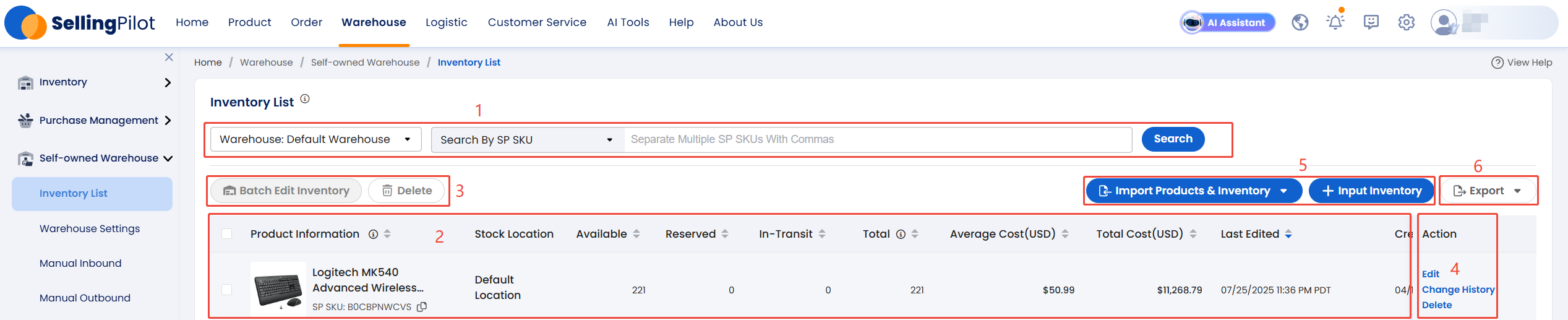The image size is (1568, 320).
Task: Click the Logitech MK540 Advanced Wireless name
Action: [x=368, y=280]
